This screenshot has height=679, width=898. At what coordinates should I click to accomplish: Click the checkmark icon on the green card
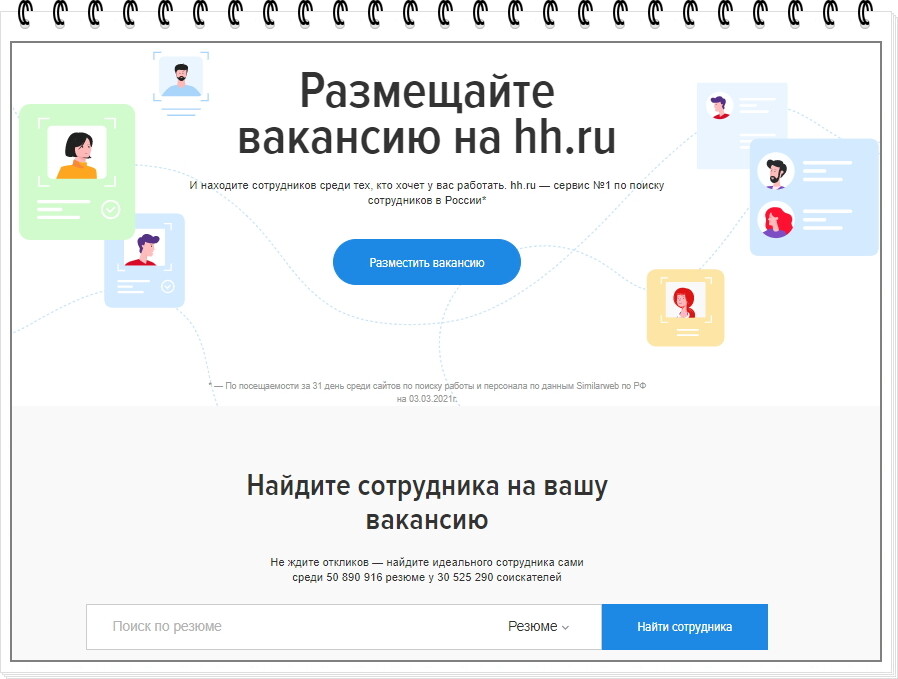[111, 210]
